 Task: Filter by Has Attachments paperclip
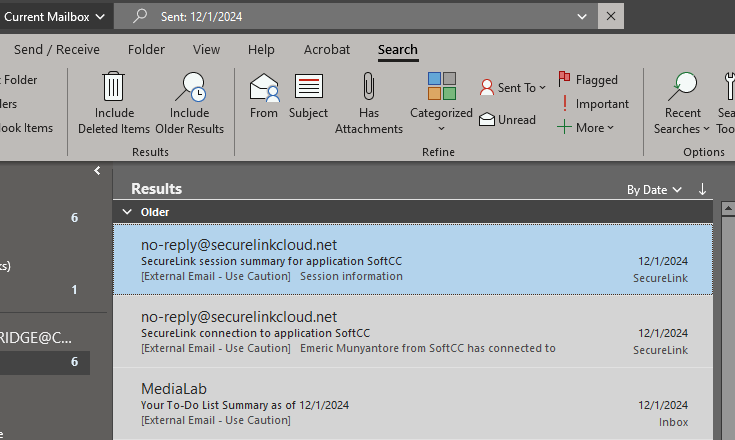pyautogui.click(x=369, y=86)
